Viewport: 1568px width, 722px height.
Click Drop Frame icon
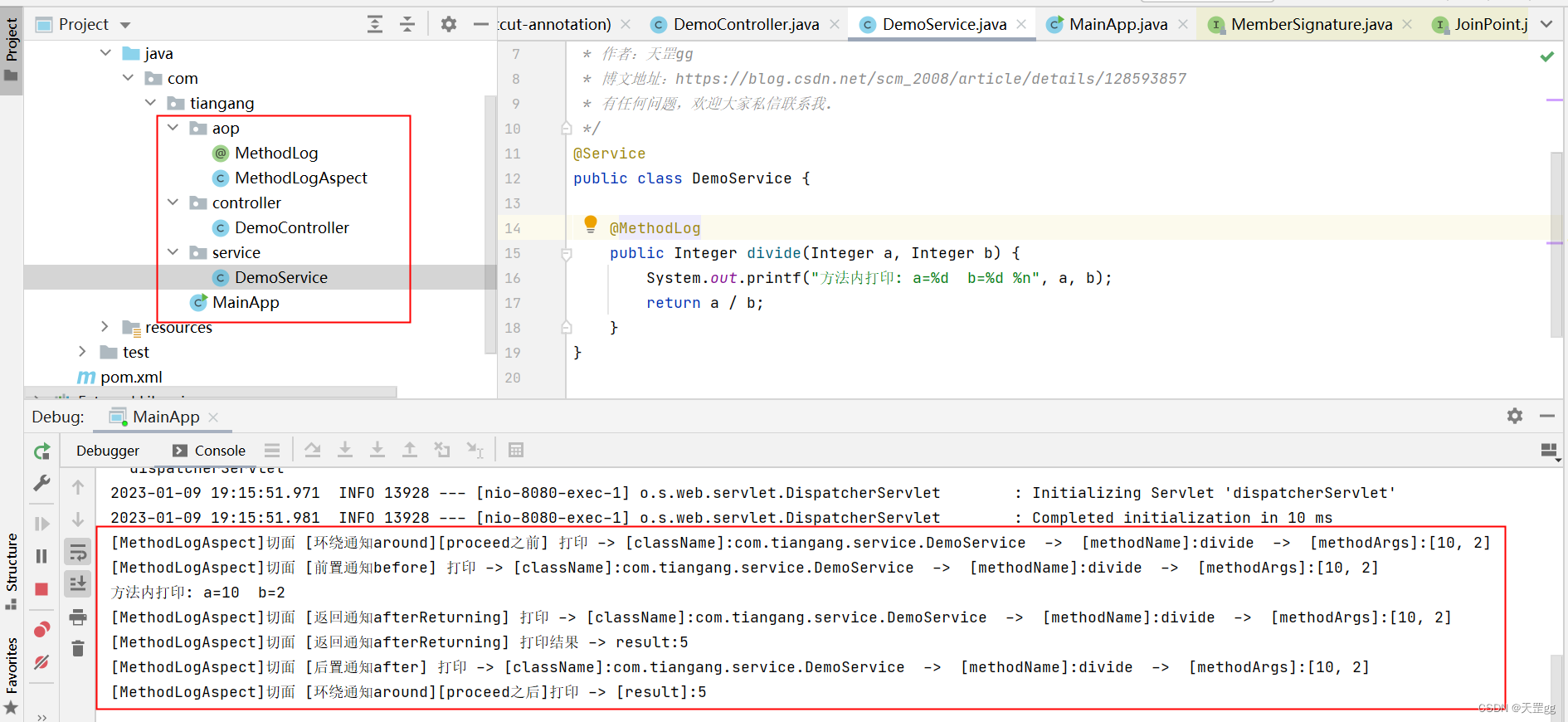pos(442,451)
